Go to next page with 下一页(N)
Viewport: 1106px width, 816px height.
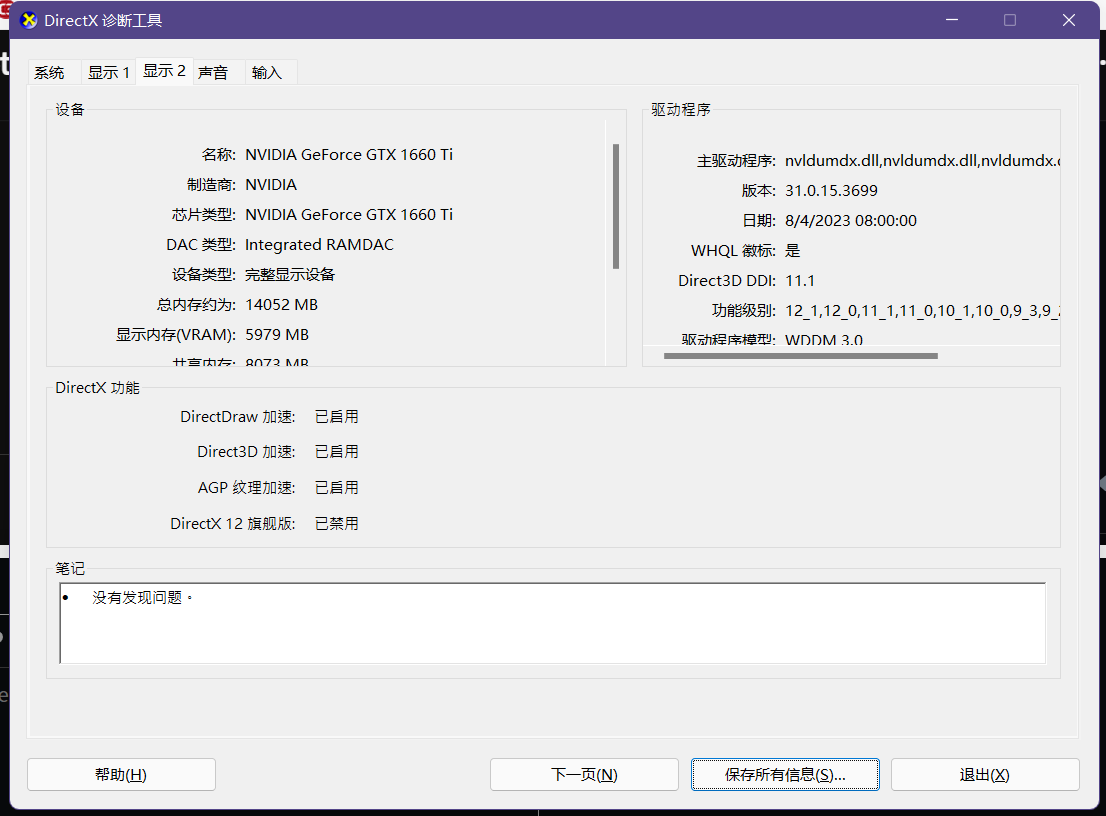(x=584, y=774)
